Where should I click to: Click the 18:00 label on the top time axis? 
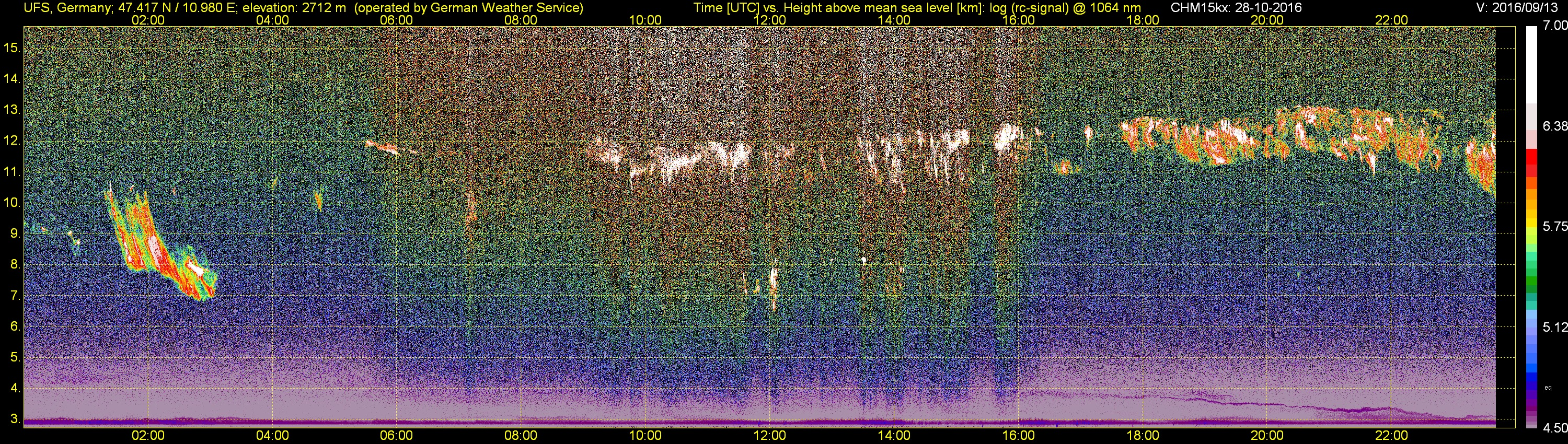[1143, 20]
